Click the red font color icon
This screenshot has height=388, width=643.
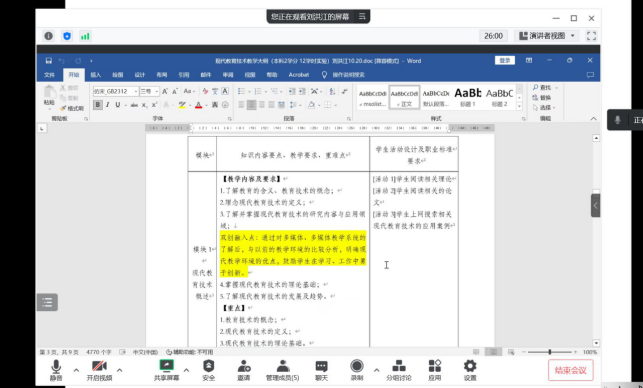[198, 105]
